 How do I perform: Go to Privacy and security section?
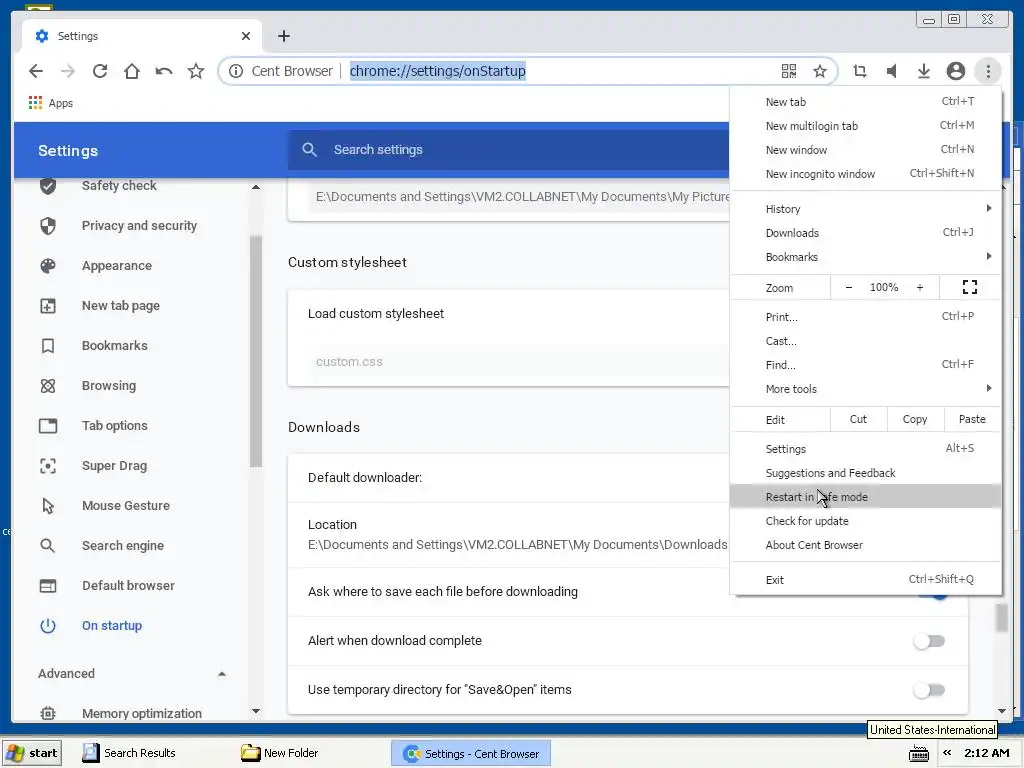[x=139, y=226]
